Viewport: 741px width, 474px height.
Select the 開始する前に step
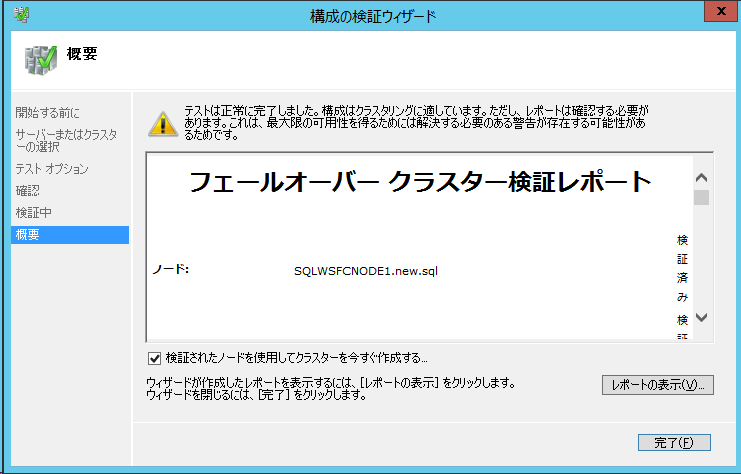click(x=47, y=112)
